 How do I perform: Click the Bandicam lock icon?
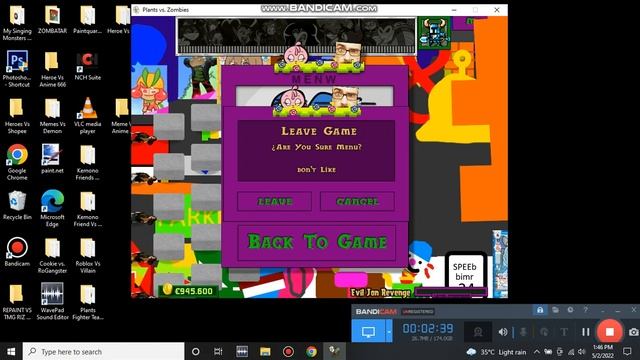point(540,310)
